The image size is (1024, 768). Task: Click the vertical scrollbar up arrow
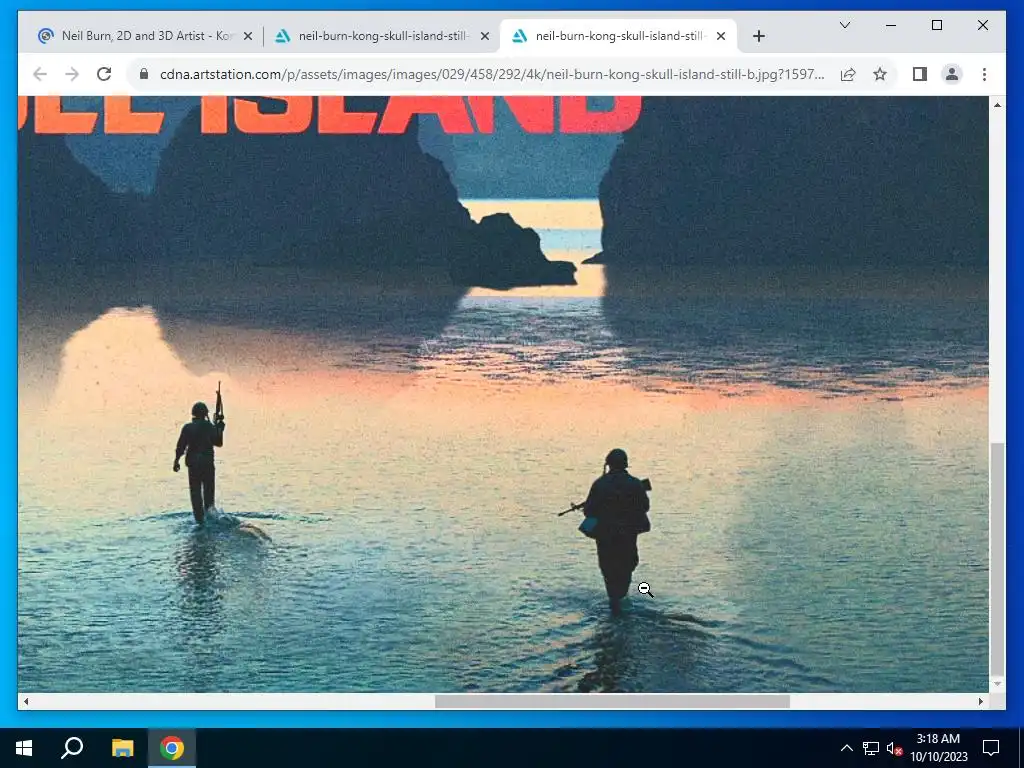[997, 105]
